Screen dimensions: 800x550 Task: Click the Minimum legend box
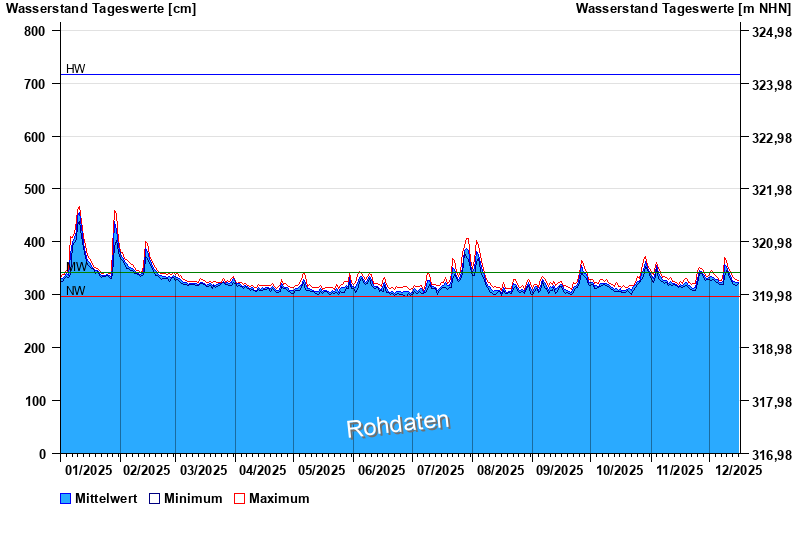tap(155, 498)
